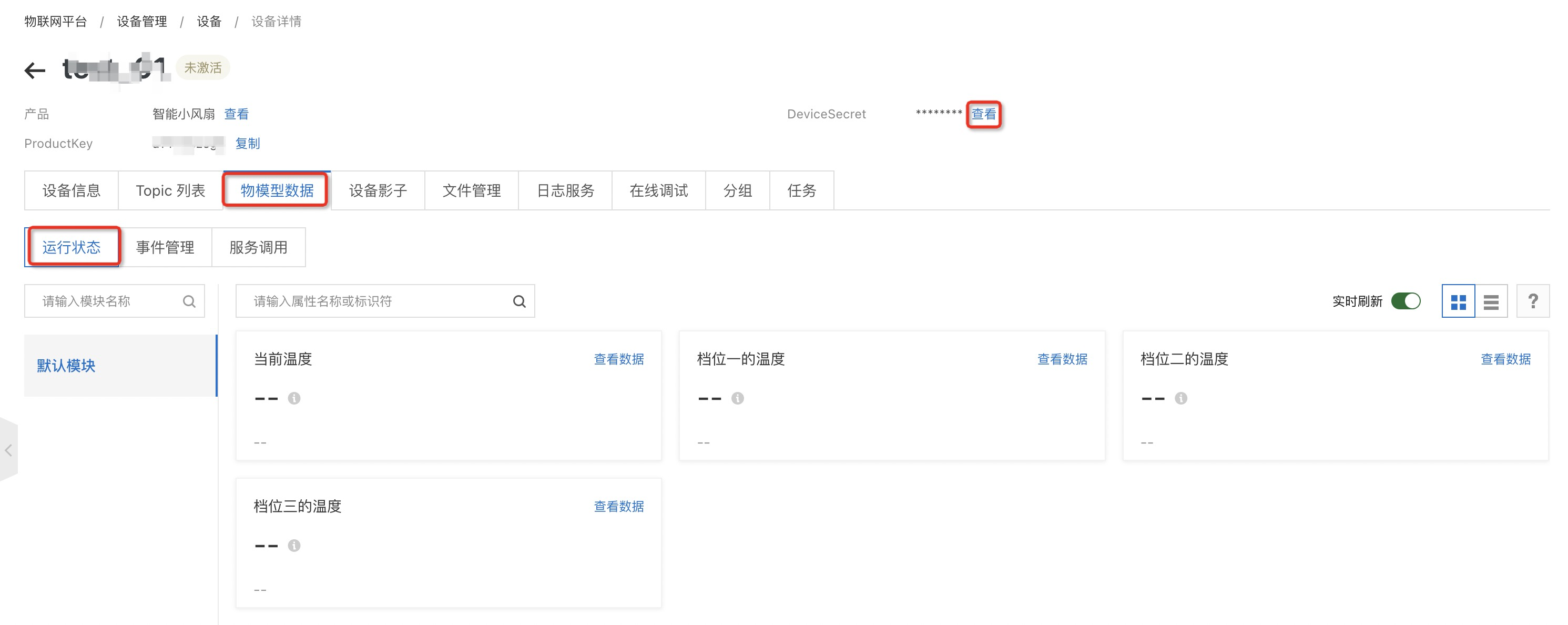Screen dimensions: 1568x625
Task: Copy the ProductKey using 复制
Action: click(247, 143)
